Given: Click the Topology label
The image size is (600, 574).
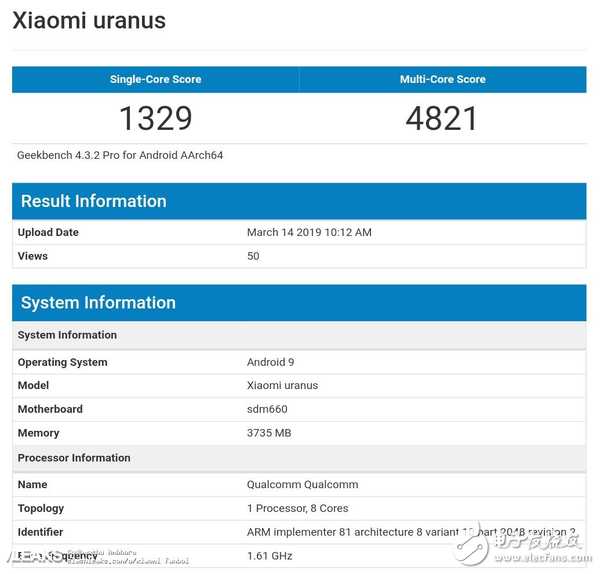Looking at the screenshot, I should click(x=41, y=508).
